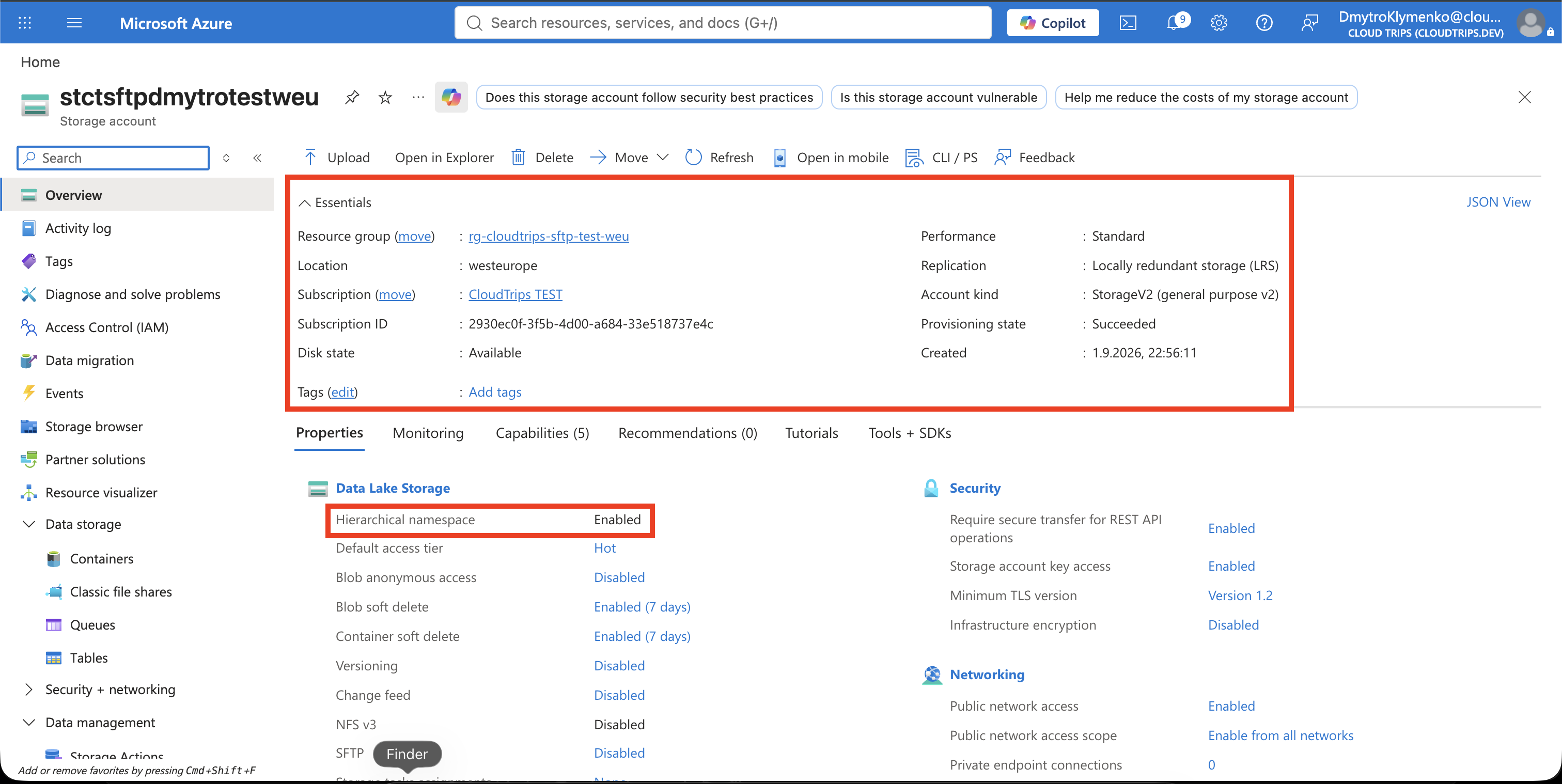
Task: Click 'Is this storage account vulnerable' suggestion
Action: [938, 97]
